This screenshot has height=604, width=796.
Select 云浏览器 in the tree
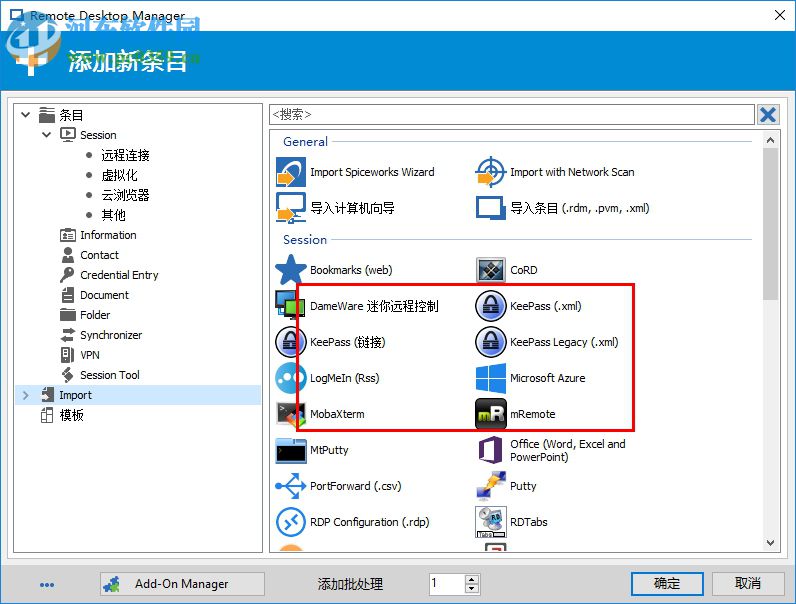pos(125,195)
